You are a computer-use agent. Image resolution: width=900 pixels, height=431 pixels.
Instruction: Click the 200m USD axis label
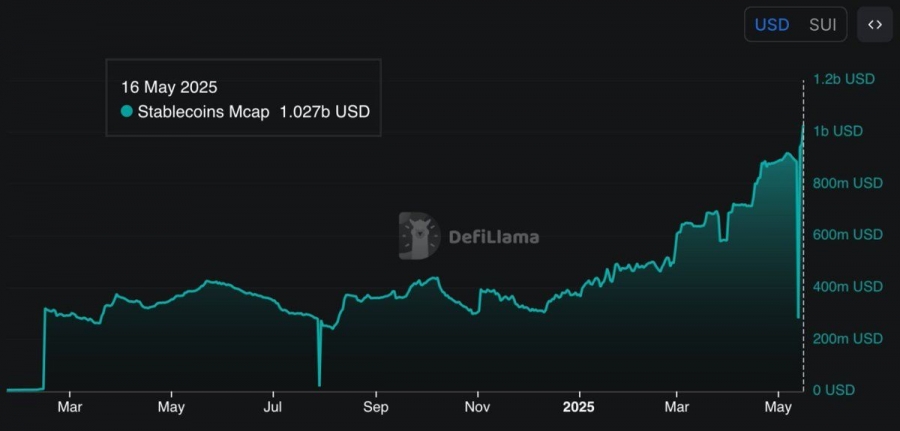click(848, 338)
